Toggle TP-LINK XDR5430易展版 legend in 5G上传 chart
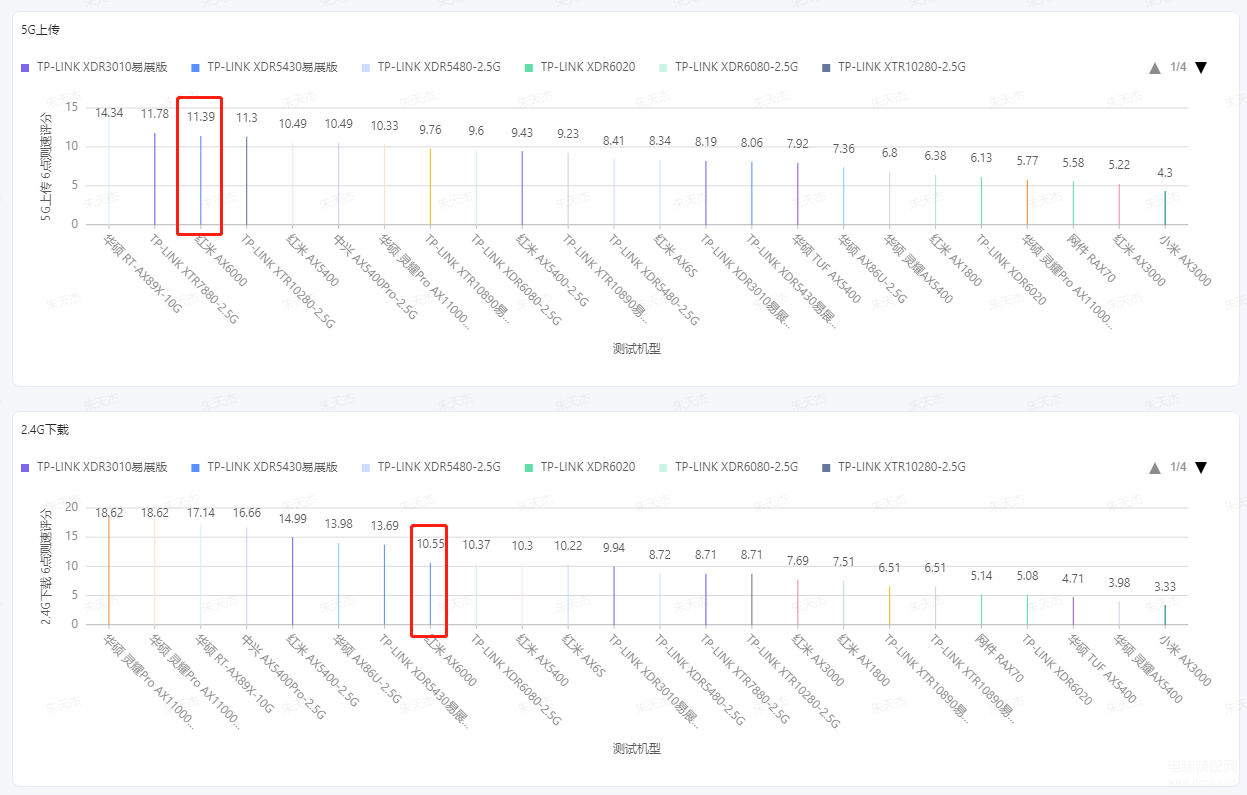This screenshot has width=1247, height=795. (x=264, y=67)
